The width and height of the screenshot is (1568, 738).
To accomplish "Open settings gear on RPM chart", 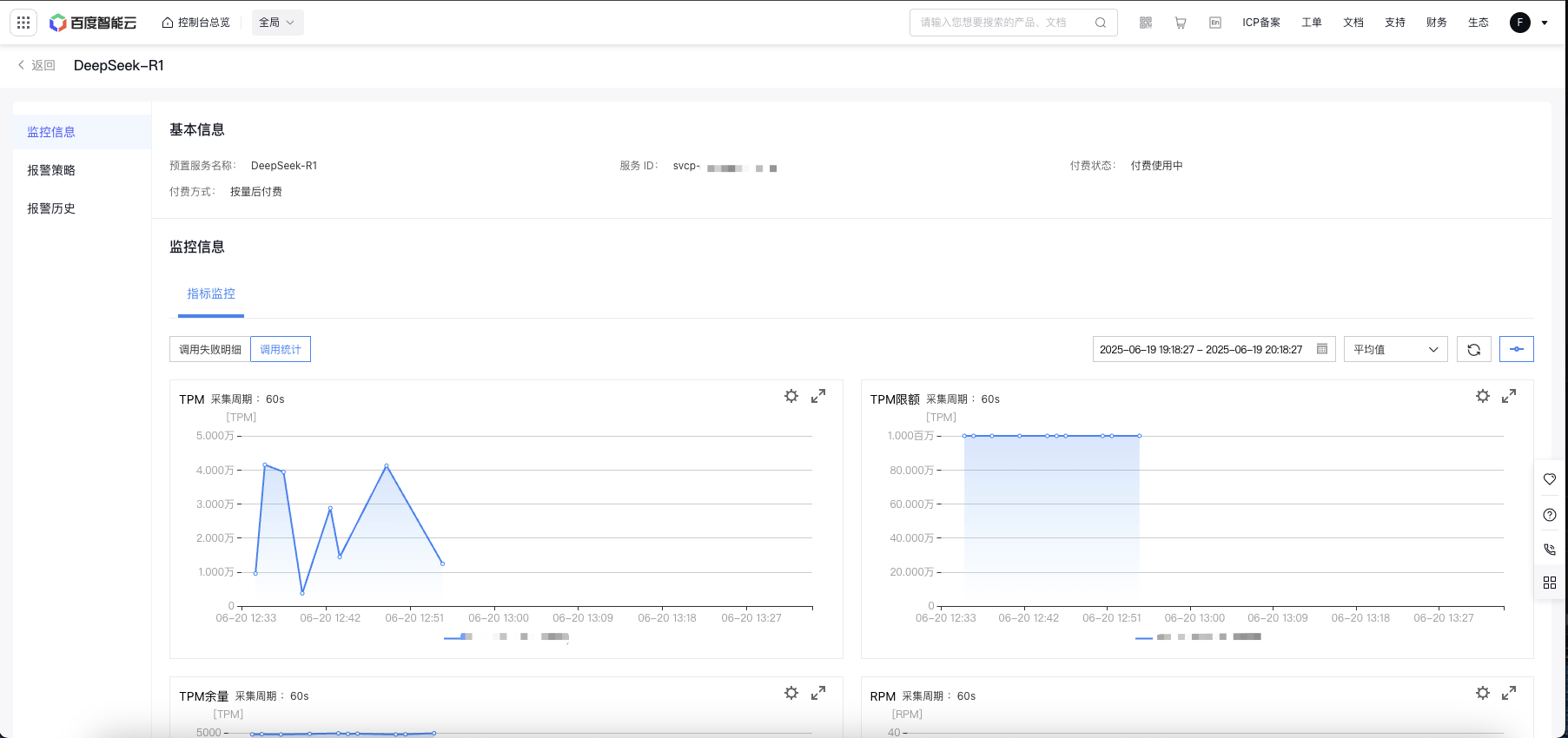I will 1483,693.
